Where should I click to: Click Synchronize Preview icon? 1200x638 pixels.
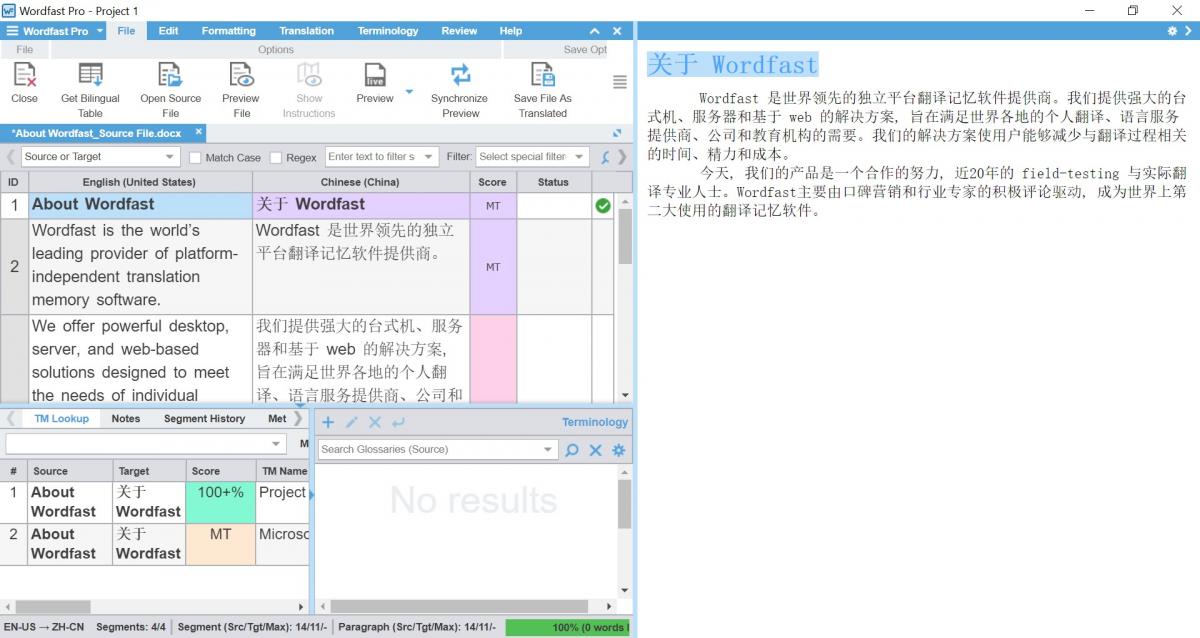[460, 75]
